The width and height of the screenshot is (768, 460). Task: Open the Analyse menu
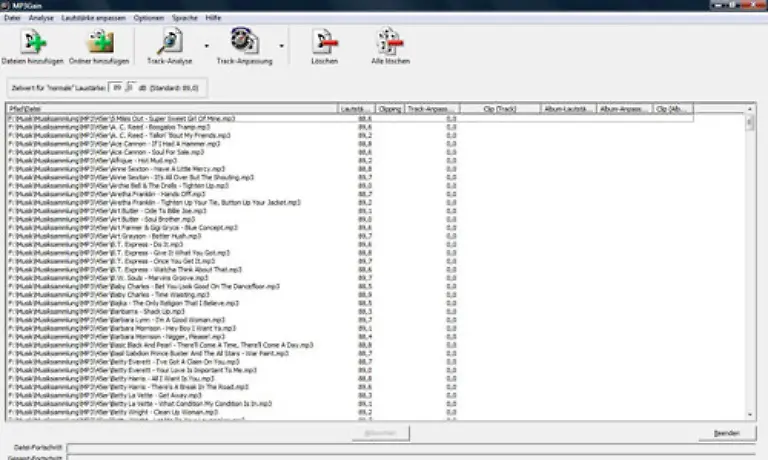[x=41, y=18]
